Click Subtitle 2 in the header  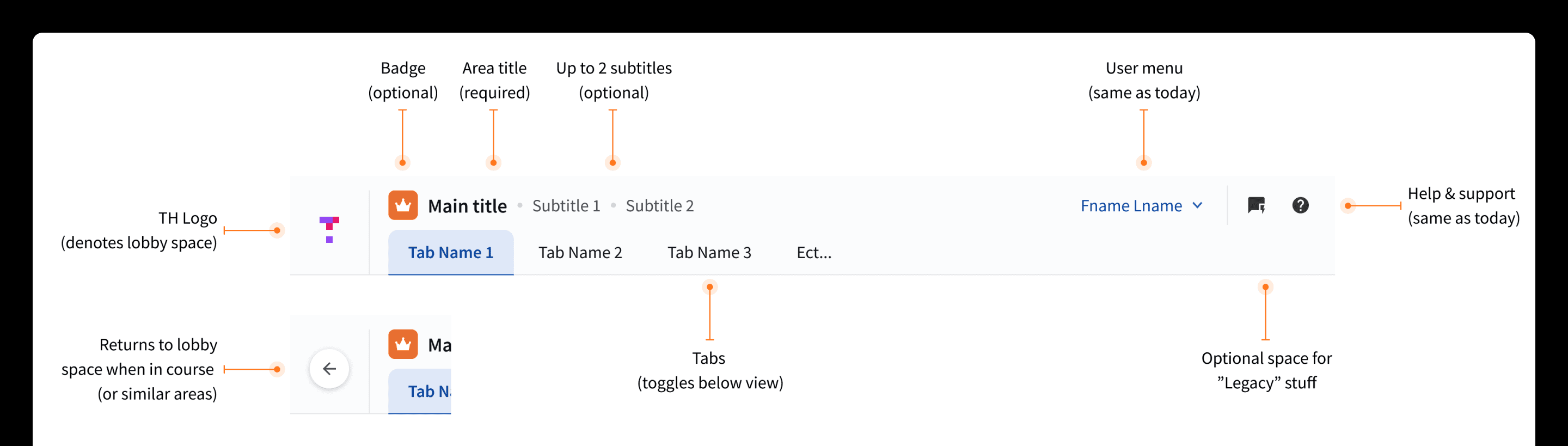pyautogui.click(x=659, y=206)
